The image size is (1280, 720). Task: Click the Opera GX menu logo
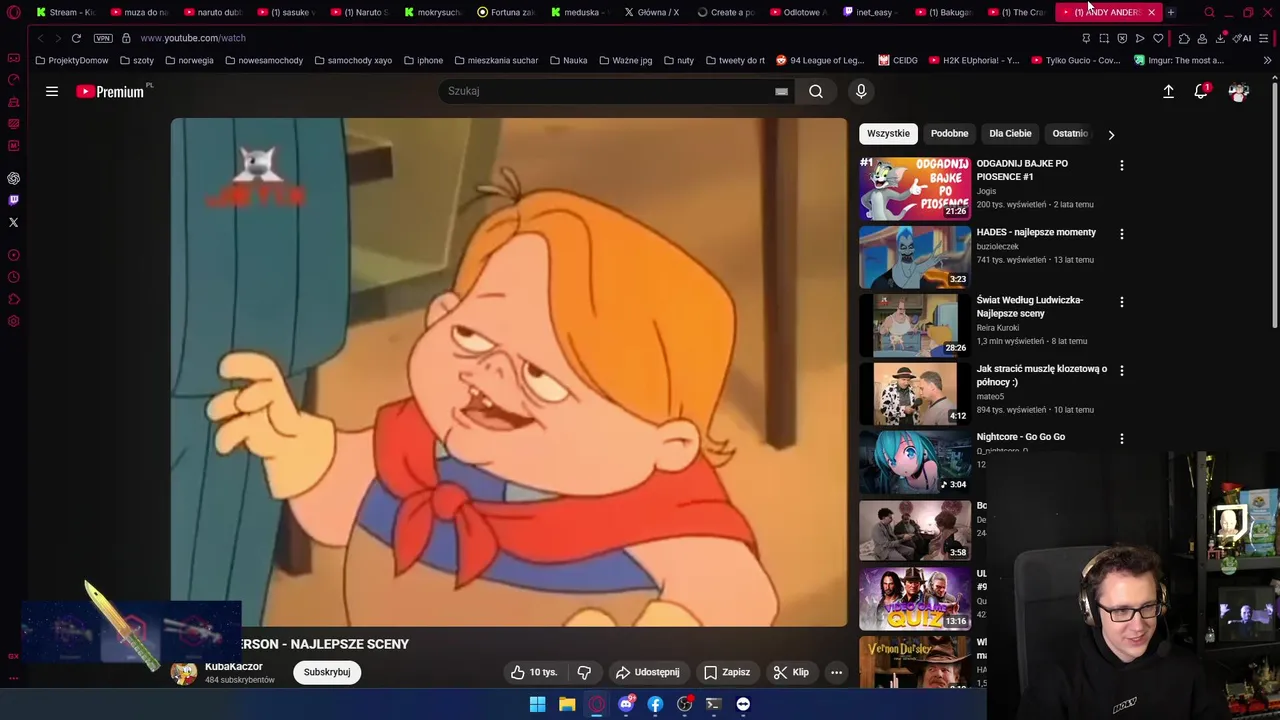point(14,12)
